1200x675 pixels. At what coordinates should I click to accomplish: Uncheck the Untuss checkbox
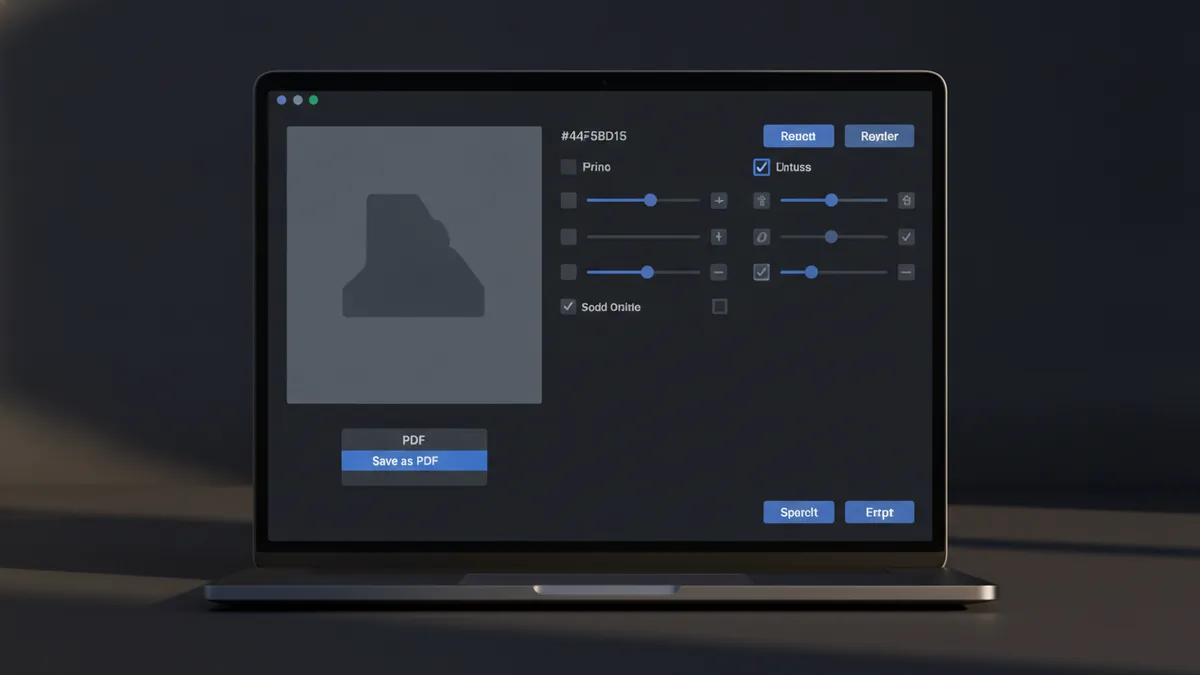[761, 167]
